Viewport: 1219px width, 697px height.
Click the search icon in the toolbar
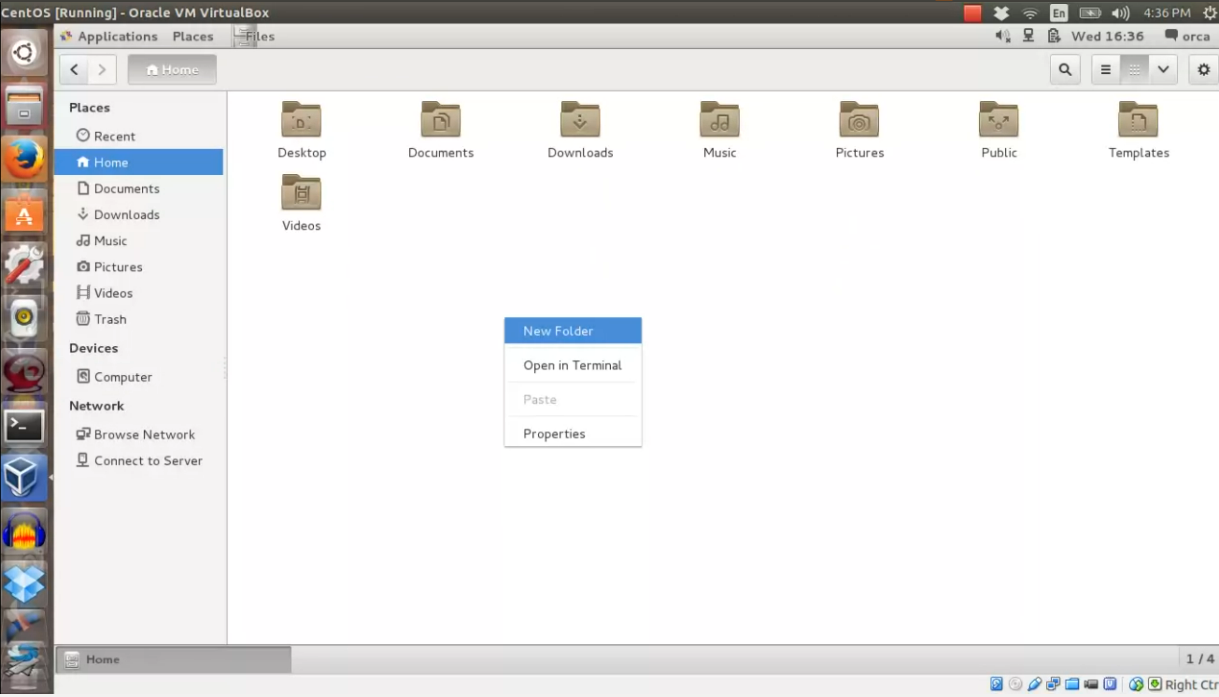pos(1066,69)
